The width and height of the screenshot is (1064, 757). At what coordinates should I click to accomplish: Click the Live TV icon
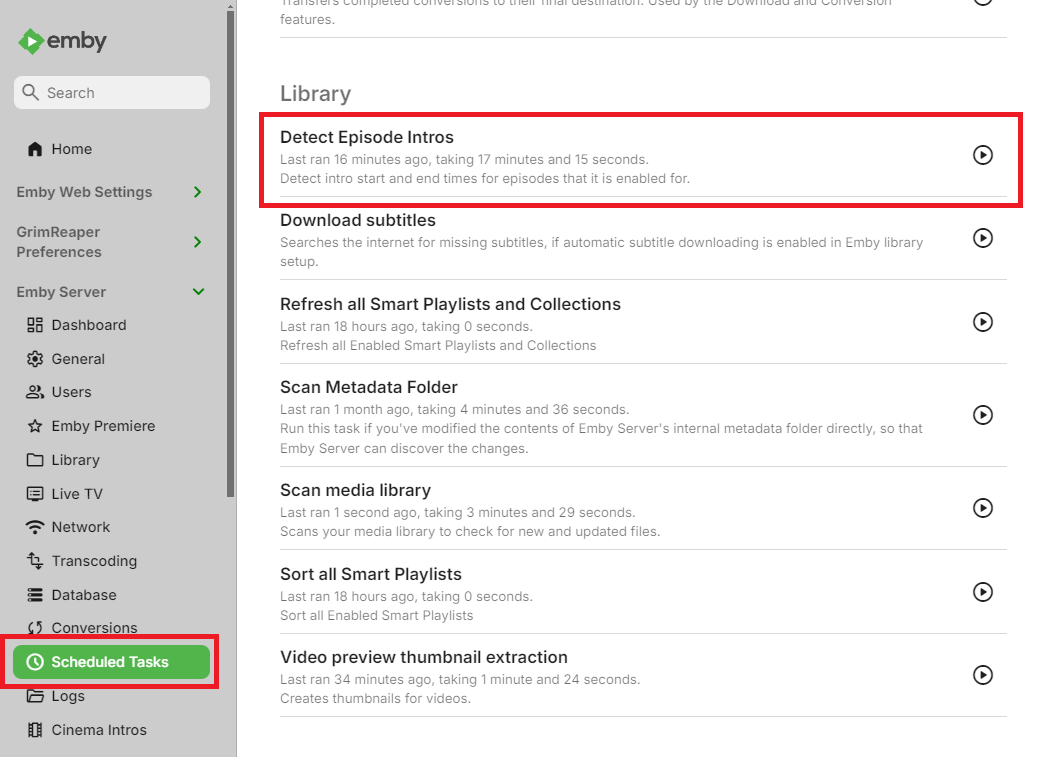pyautogui.click(x=35, y=494)
